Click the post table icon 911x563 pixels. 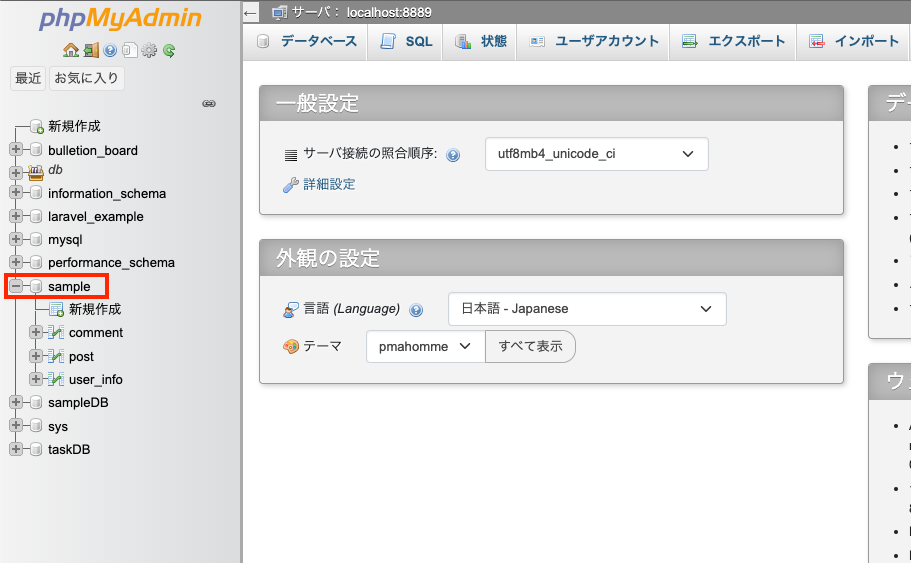click(x=56, y=356)
